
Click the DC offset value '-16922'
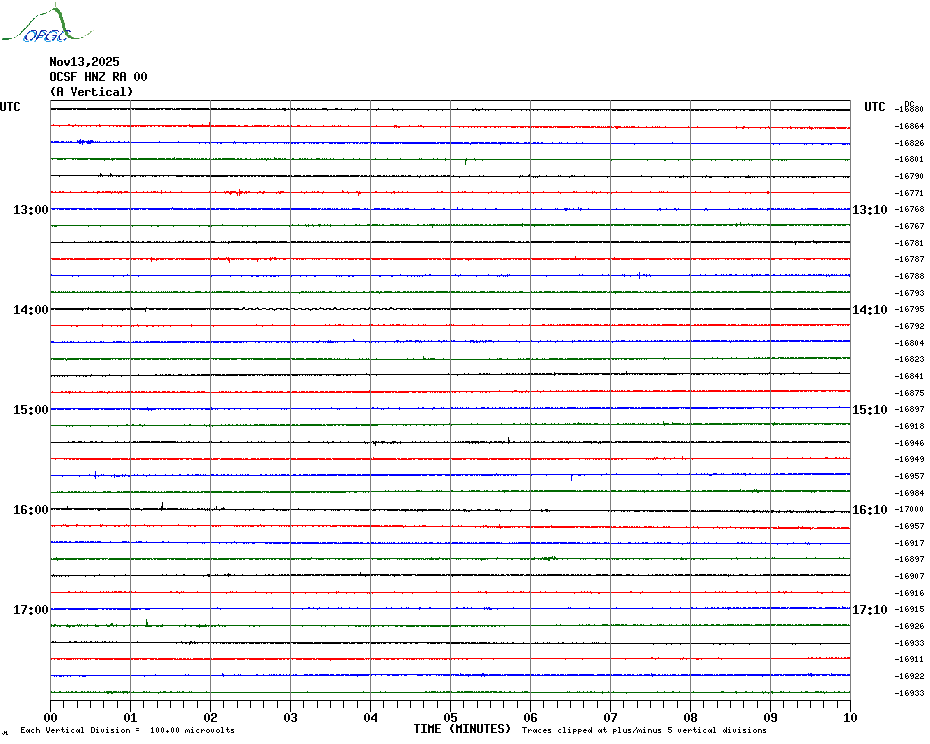click(x=909, y=676)
